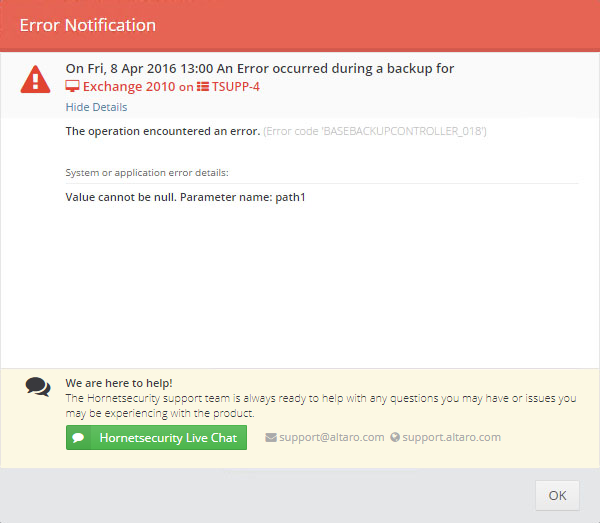
Task: Click the double speech bubble help icon
Action: click(38, 387)
